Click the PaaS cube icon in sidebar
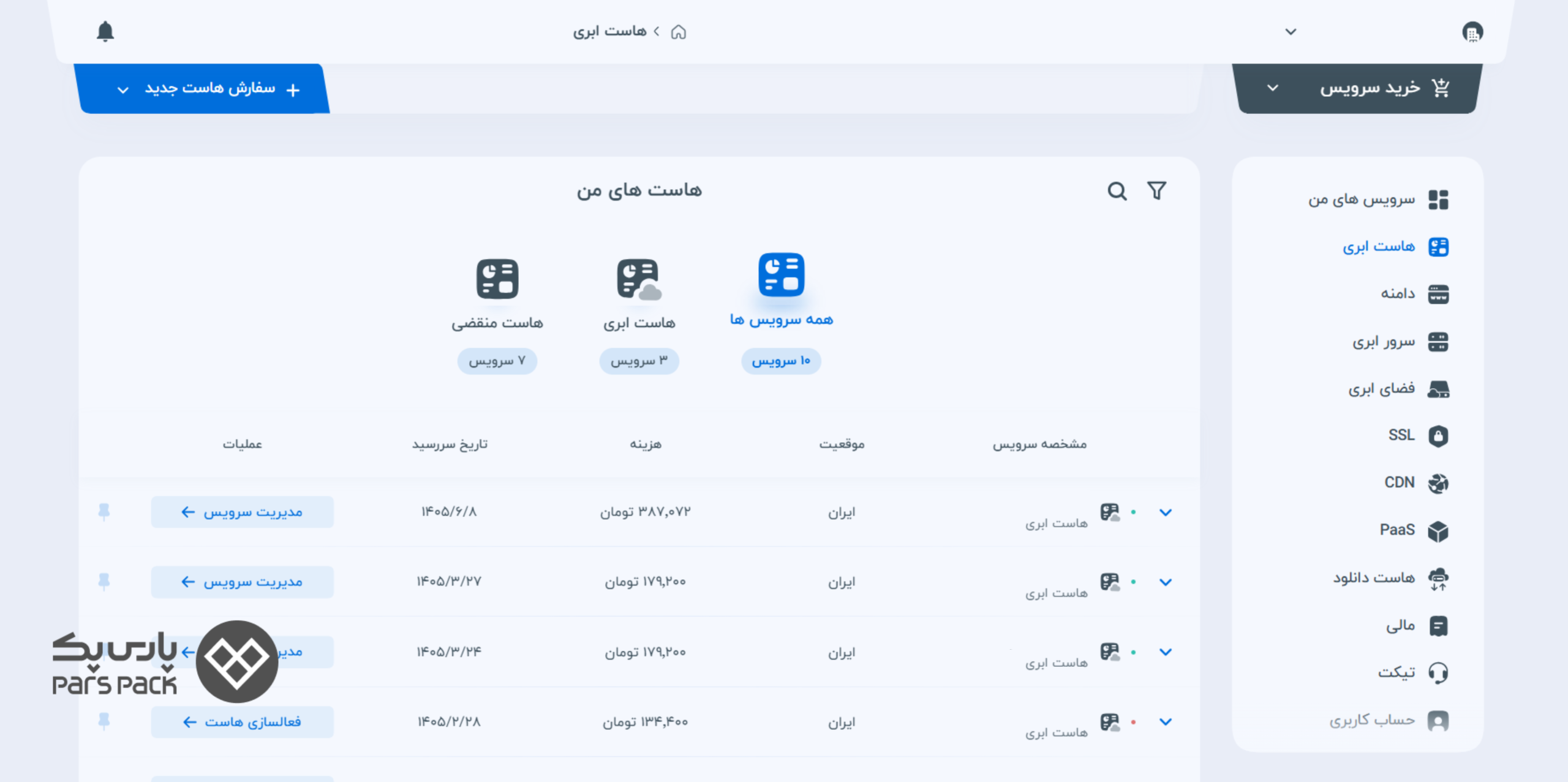Viewport: 1568px width, 782px height. click(x=1438, y=530)
